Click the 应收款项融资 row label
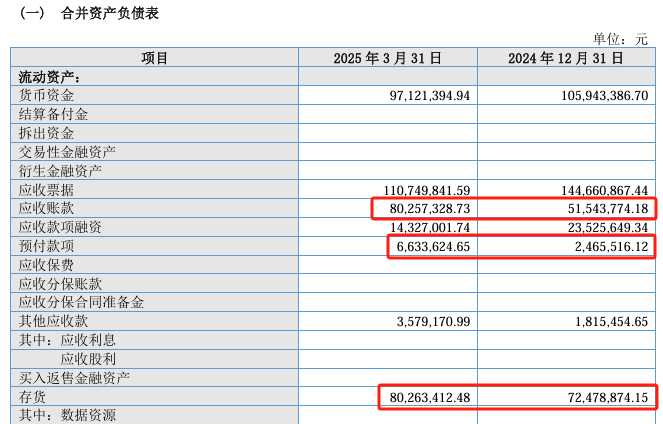 [60, 227]
